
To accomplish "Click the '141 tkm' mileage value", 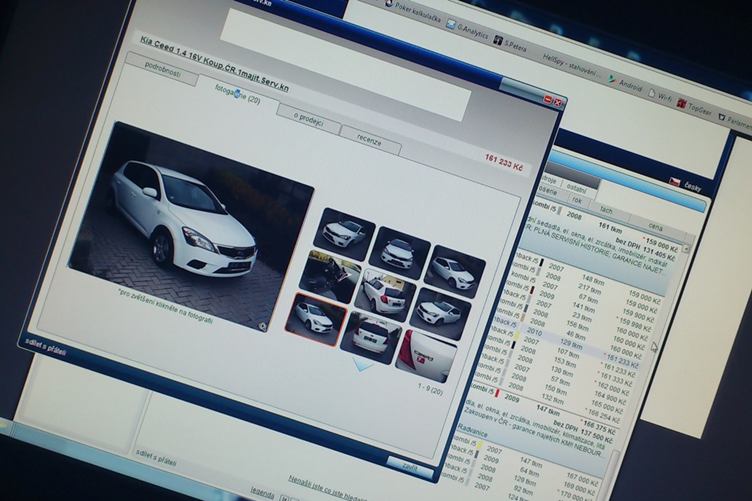I will (x=584, y=307).
